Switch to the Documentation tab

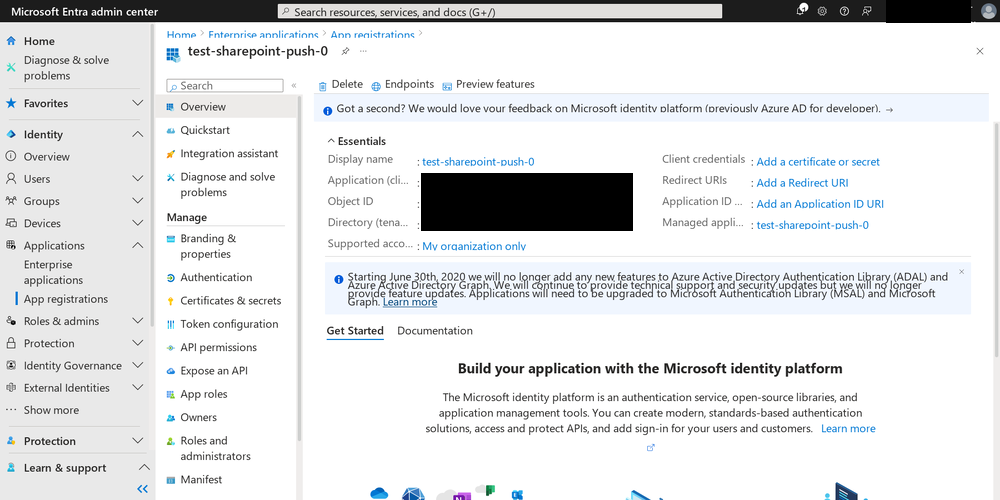click(435, 331)
